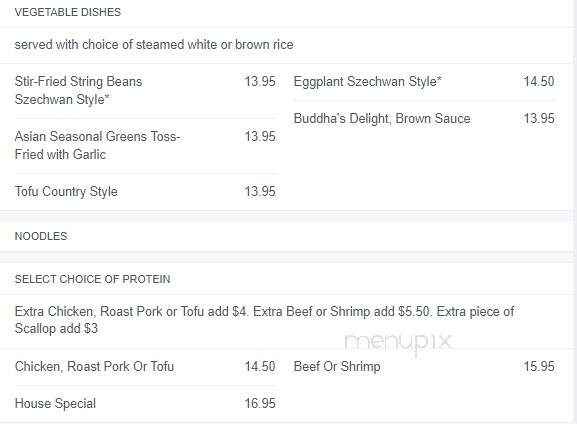
Task: Select Stir-Fried String Beans Szechwan Style
Action: pyautogui.click(x=78, y=90)
